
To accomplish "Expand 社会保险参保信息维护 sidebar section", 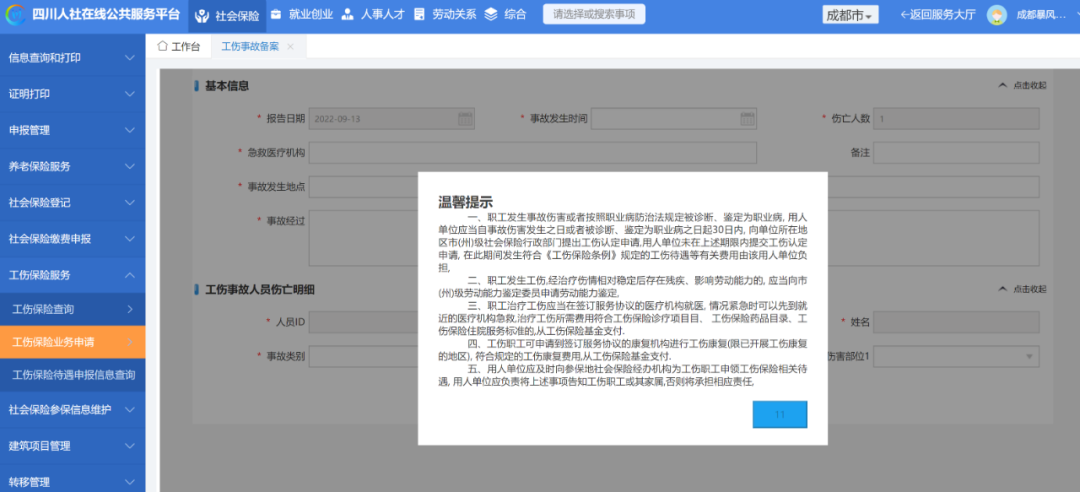I will click(72, 409).
